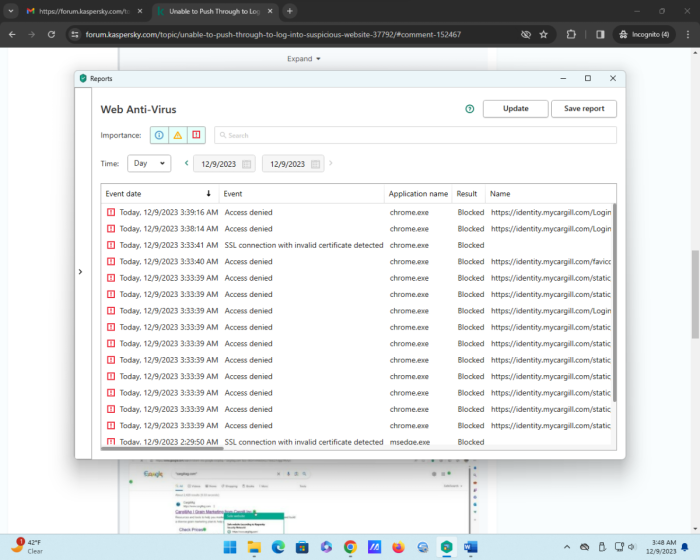This screenshot has height=560, width=700.
Task: Select the 3:39:16 AM Access denied row
Action: click(x=357, y=212)
